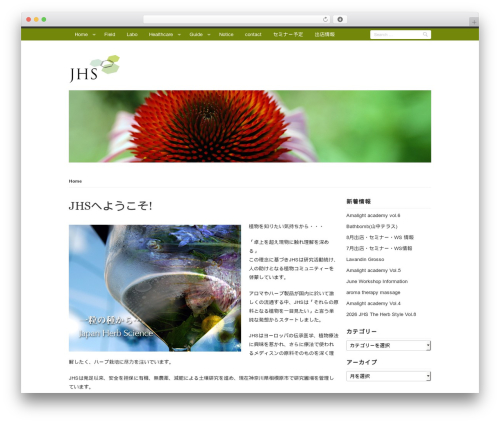Image resolution: width=500 pixels, height=423 pixels.
Task: Click the 新着情報 sidebar heading
Action: (359, 201)
